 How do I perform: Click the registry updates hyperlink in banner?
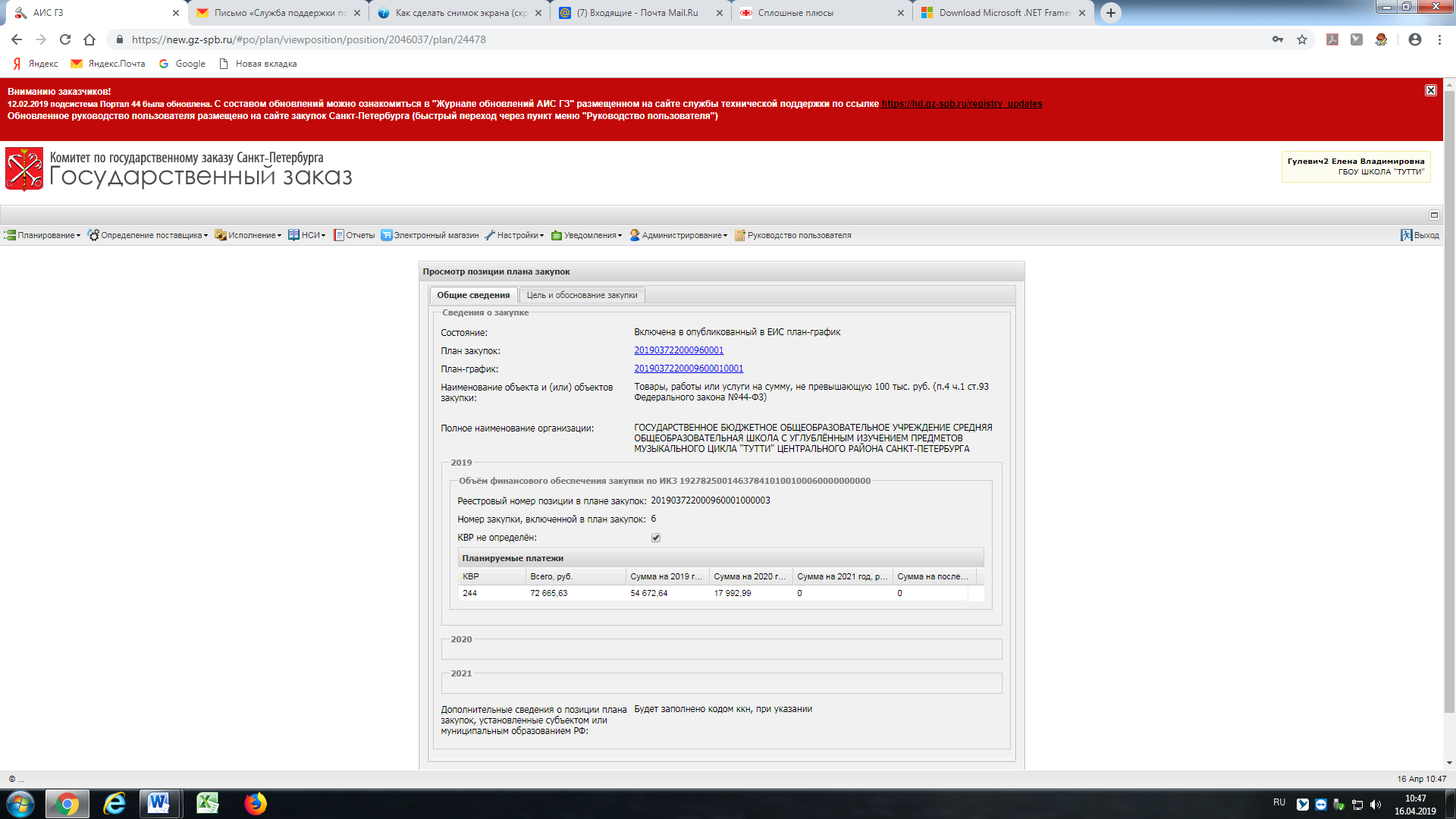[x=961, y=104]
